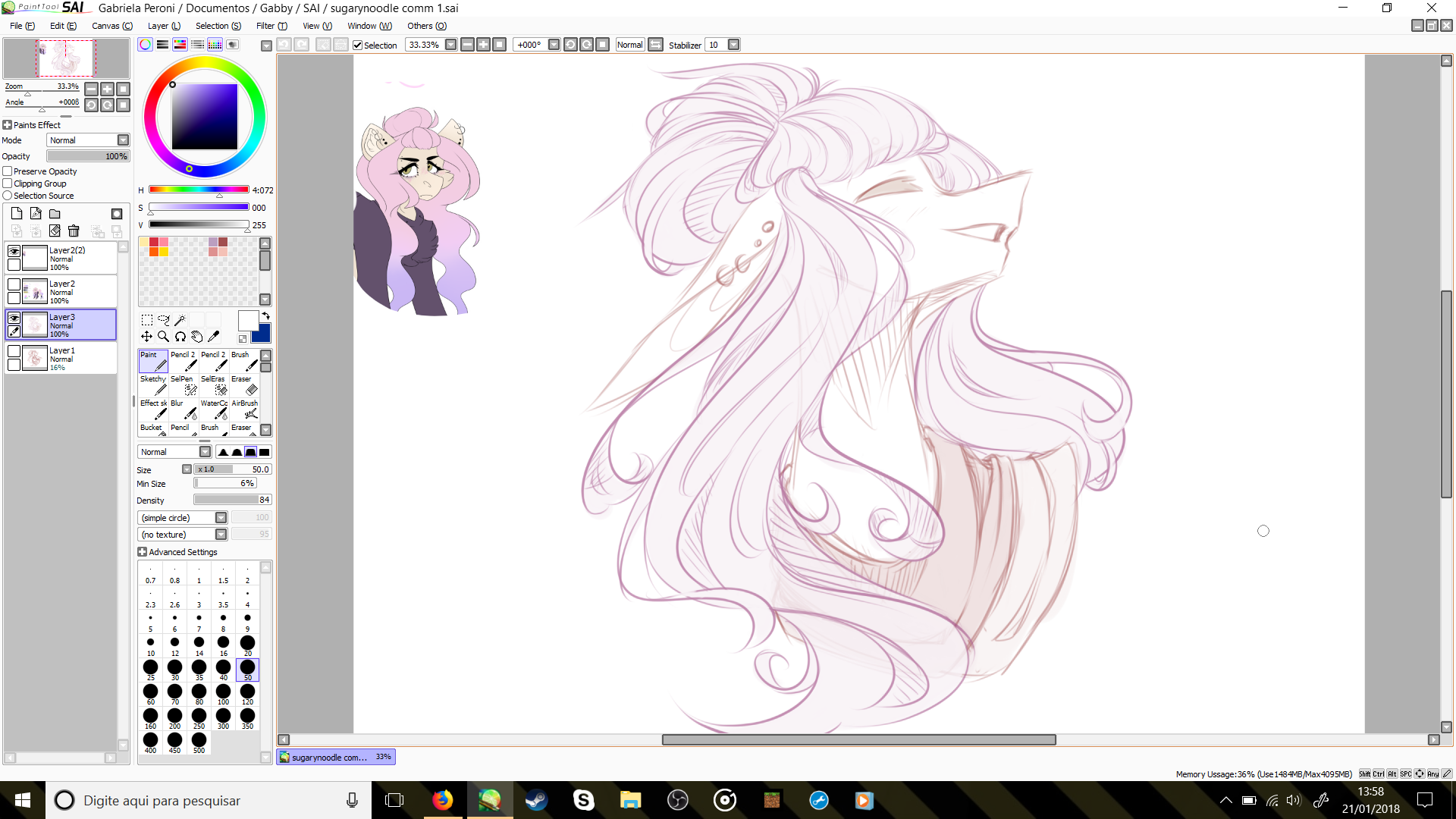The height and width of the screenshot is (819, 1456).
Task: Select the Move layer tool
Action: click(x=146, y=337)
